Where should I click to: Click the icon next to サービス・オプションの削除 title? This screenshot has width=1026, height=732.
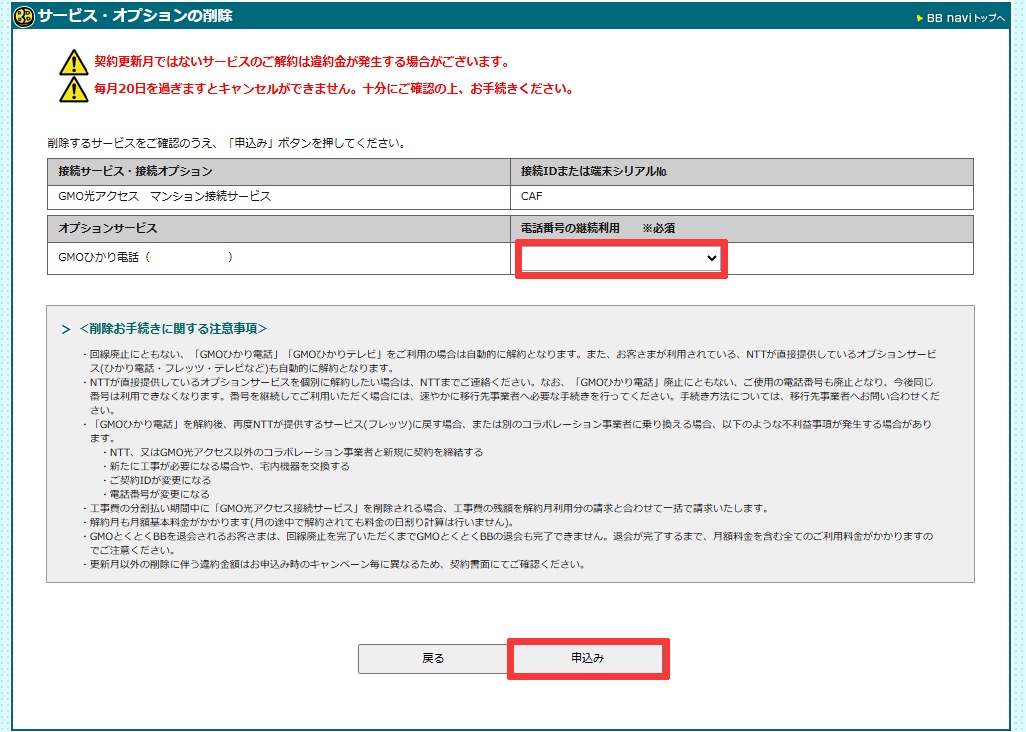(x=23, y=14)
